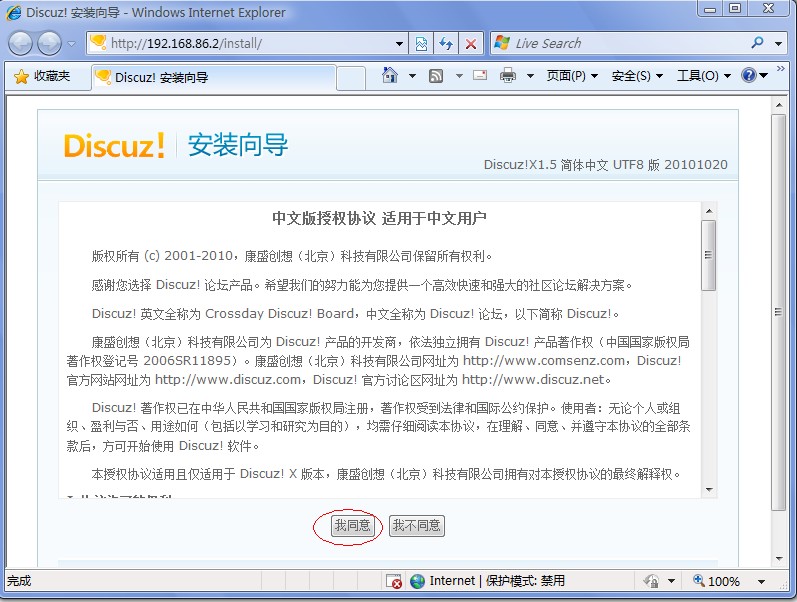Click the Read Mail icon
Screen dimensions: 797x602
(x=480, y=75)
